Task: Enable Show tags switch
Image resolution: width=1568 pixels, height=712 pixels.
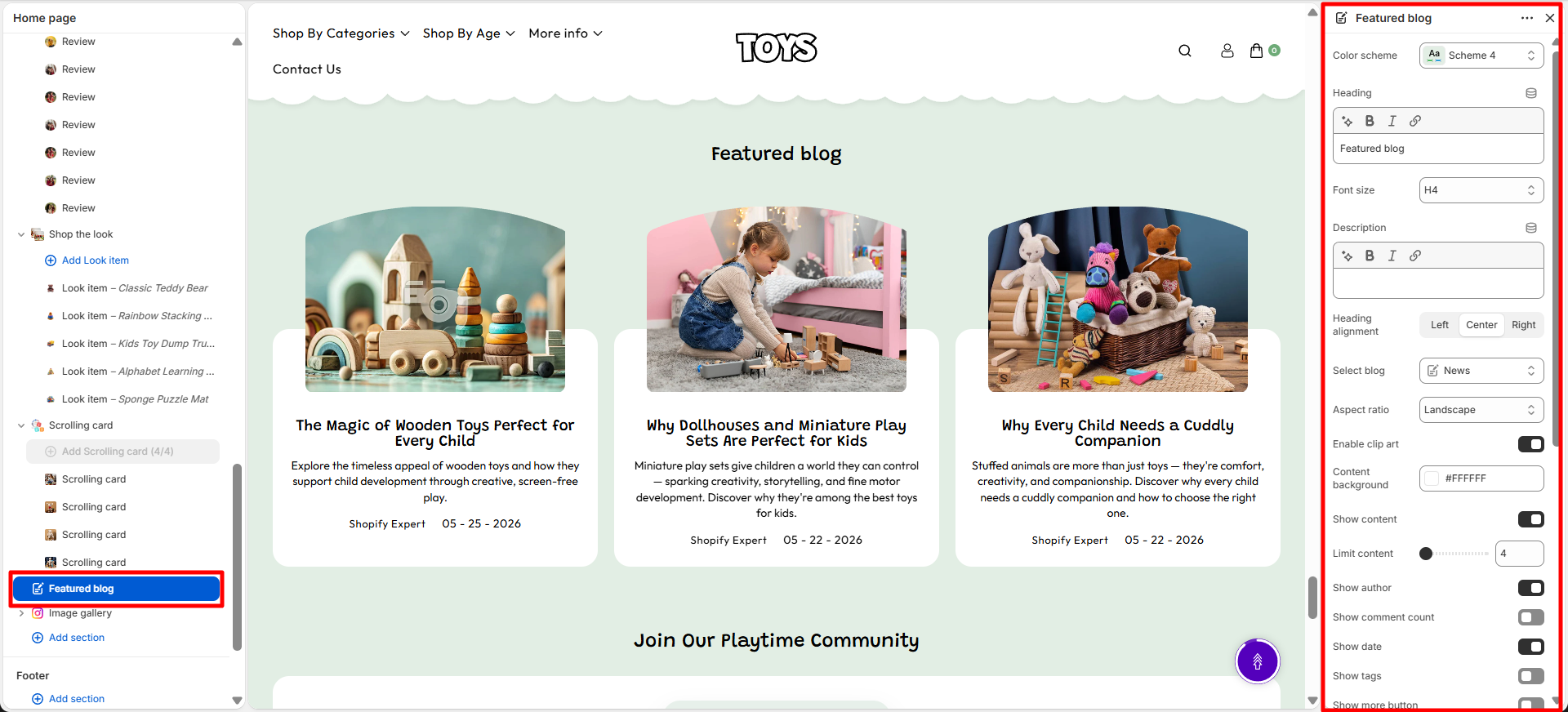Action: [1531, 676]
